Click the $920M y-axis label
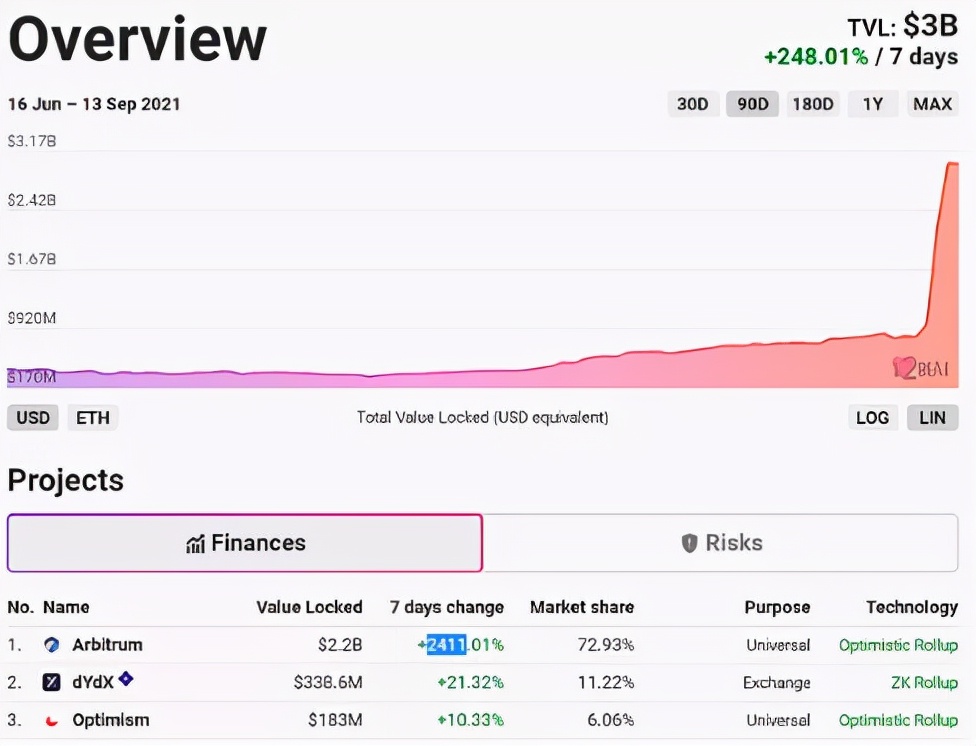 [32, 318]
